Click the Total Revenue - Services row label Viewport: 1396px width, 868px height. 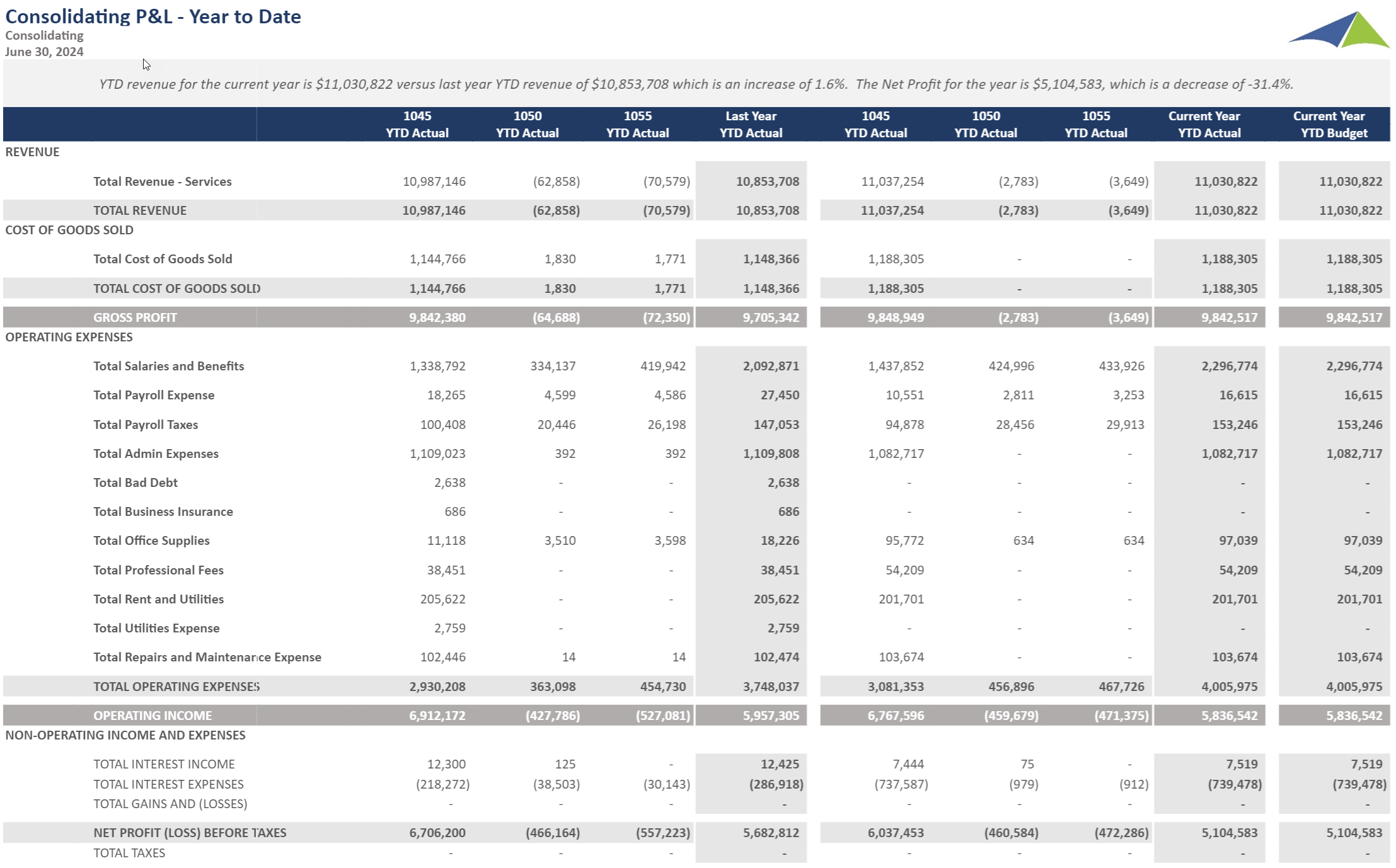[x=163, y=181]
